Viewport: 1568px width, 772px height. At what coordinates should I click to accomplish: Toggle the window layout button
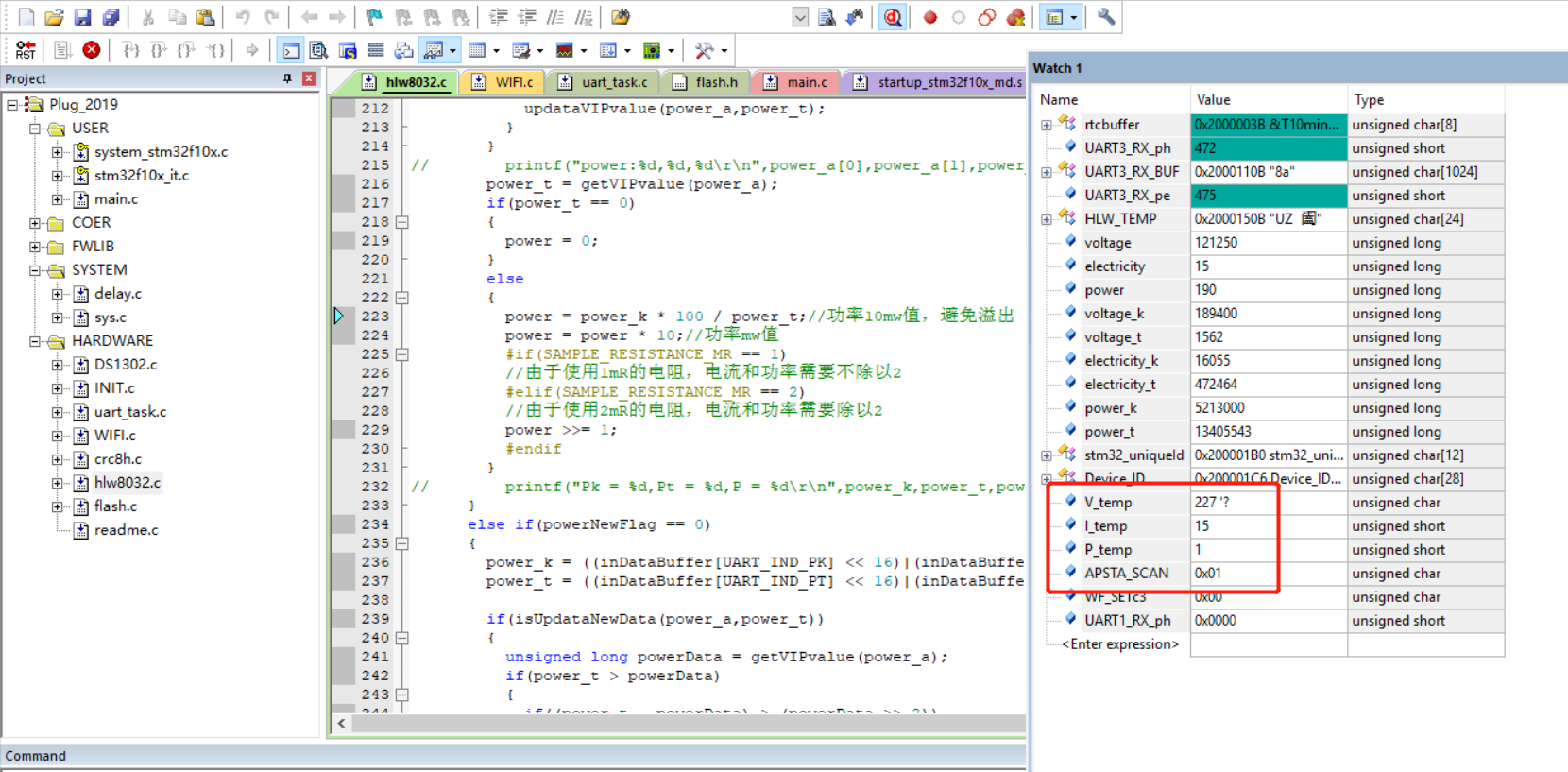(x=1054, y=17)
